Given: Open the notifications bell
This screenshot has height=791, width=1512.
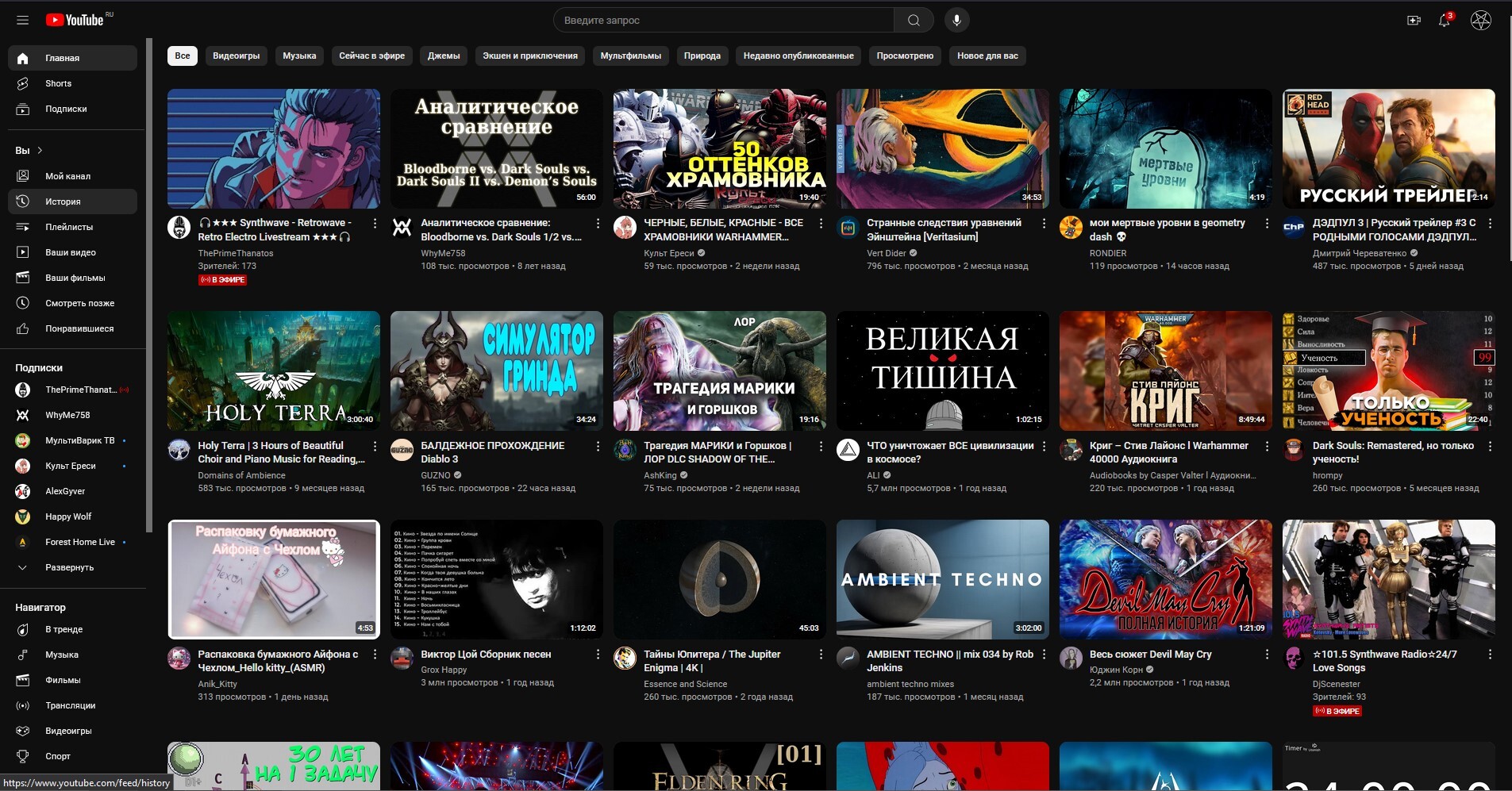Looking at the screenshot, I should 1445,20.
